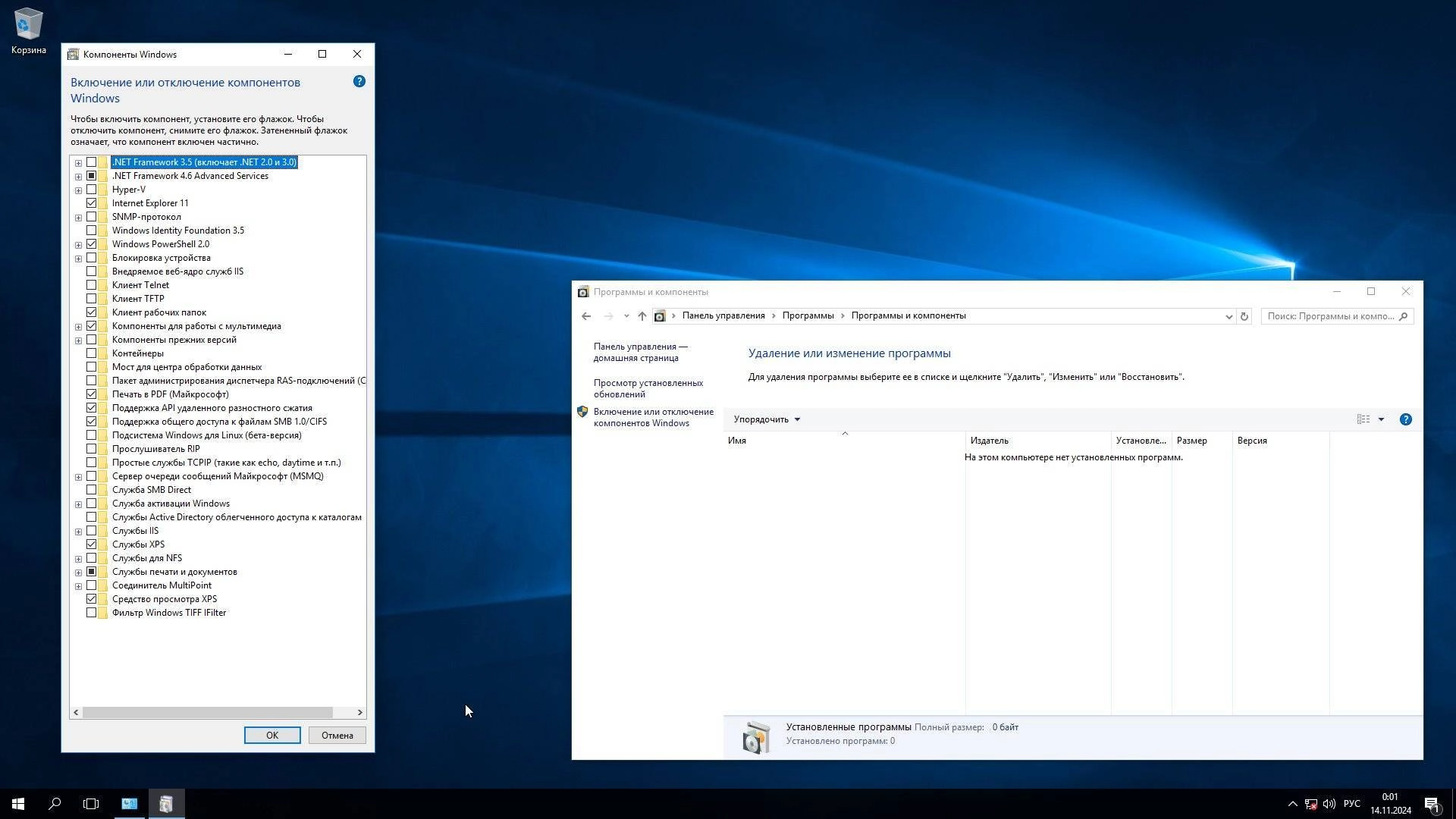Sort by the Размер column header
This screenshot has height=819, width=1456.
click(1202, 441)
